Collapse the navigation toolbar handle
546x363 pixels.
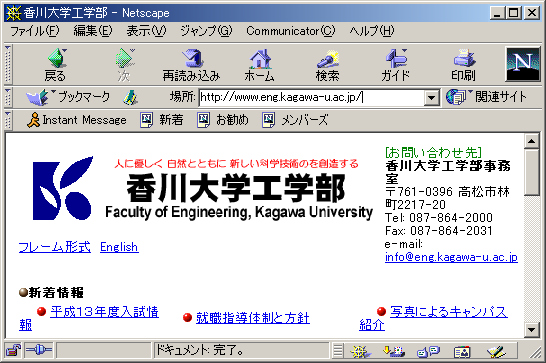(8, 64)
